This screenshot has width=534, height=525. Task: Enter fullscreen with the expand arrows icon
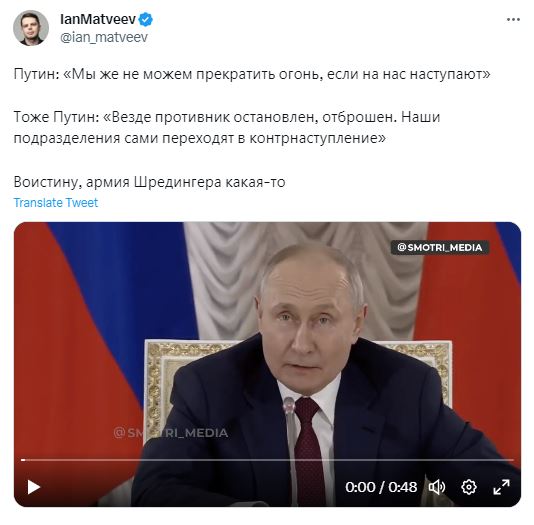tap(501, 487)
